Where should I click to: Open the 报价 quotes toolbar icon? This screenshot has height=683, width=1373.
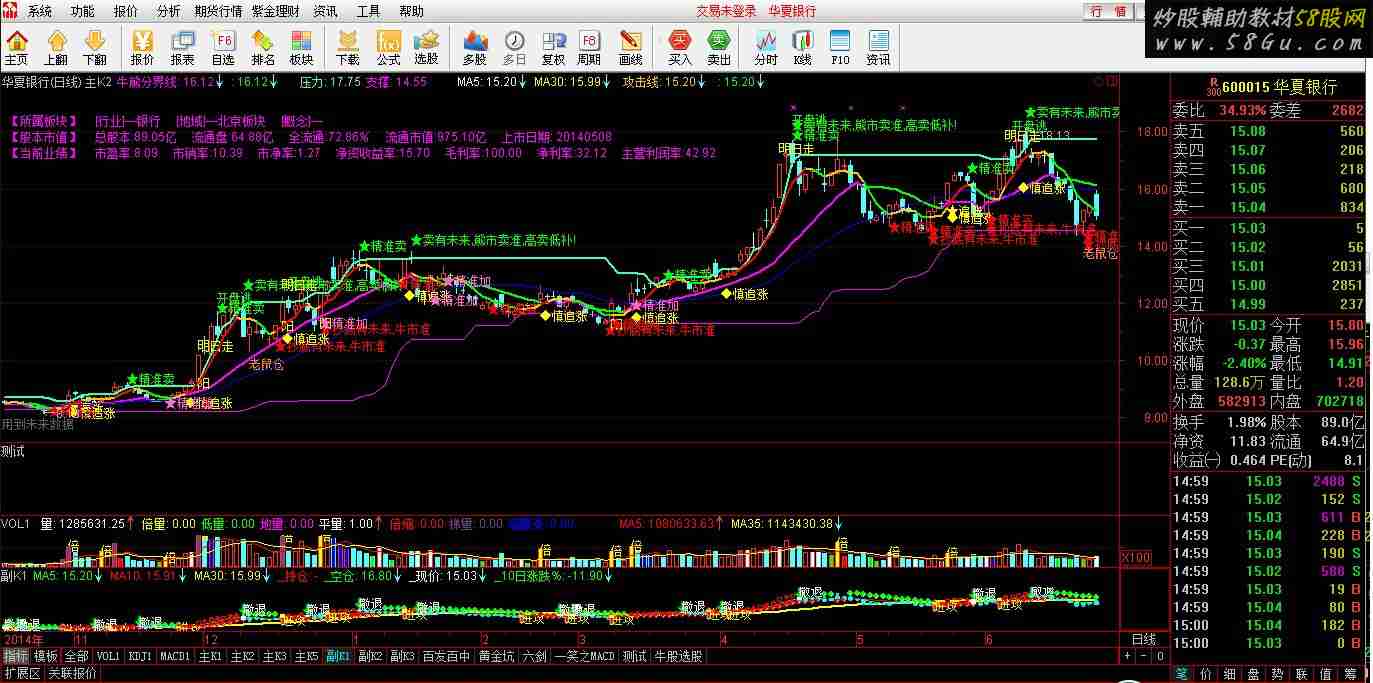143,47
